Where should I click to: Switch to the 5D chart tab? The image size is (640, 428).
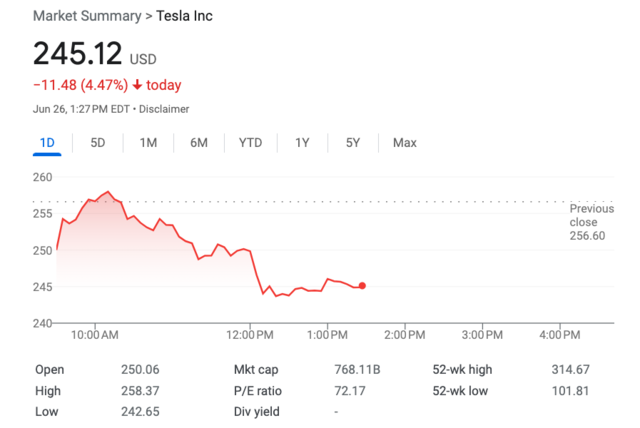(x=98, y=142)
